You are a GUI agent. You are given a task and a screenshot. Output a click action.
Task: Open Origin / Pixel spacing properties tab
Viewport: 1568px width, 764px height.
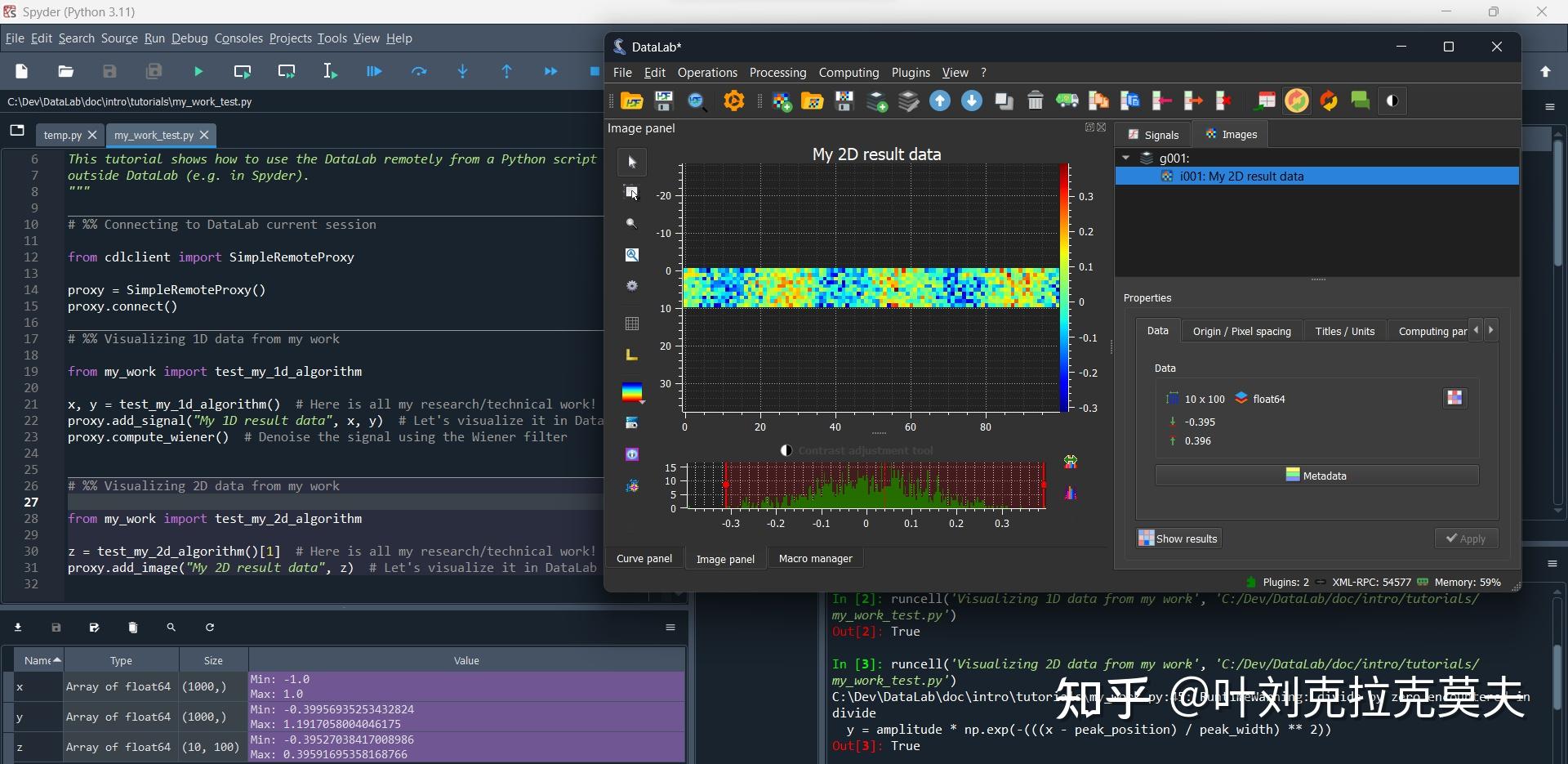coord(1241,331)
